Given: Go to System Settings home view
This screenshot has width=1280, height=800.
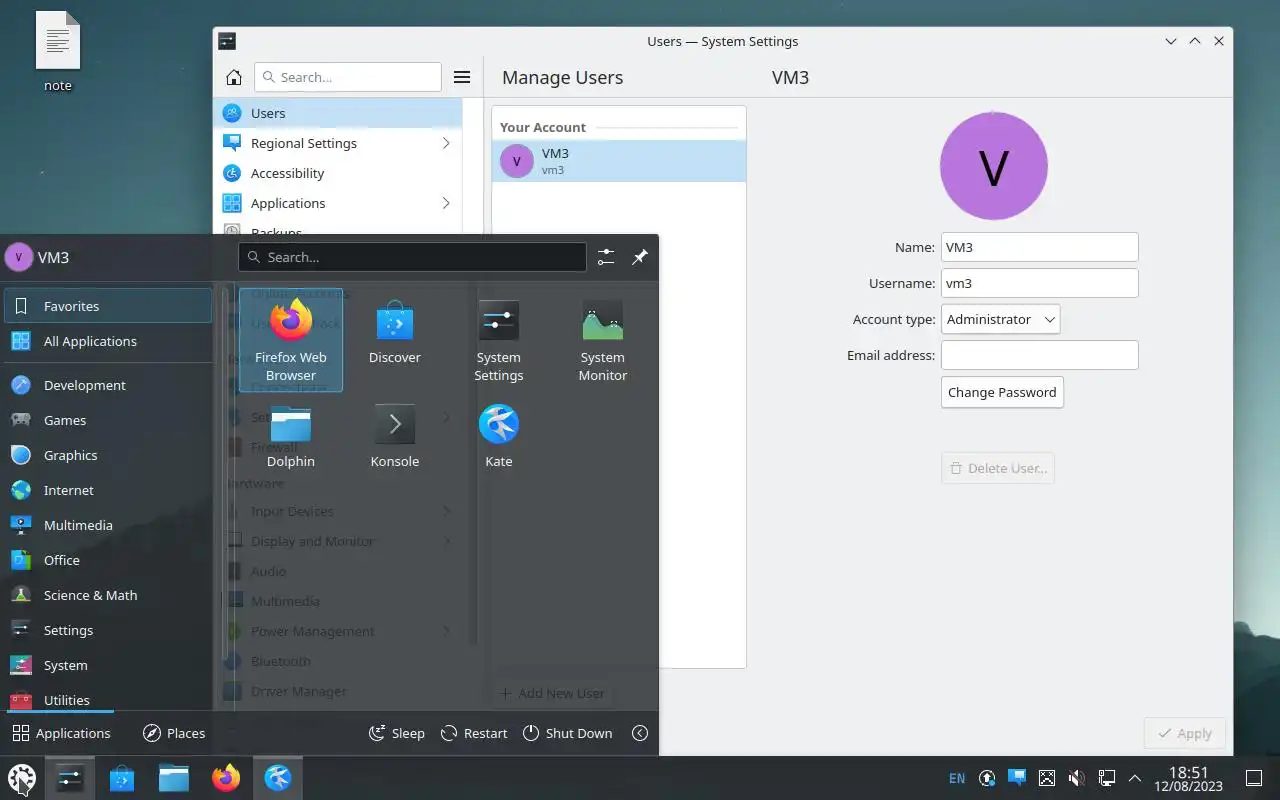Looking at the screenshot, I should click(x=234, y=77).
